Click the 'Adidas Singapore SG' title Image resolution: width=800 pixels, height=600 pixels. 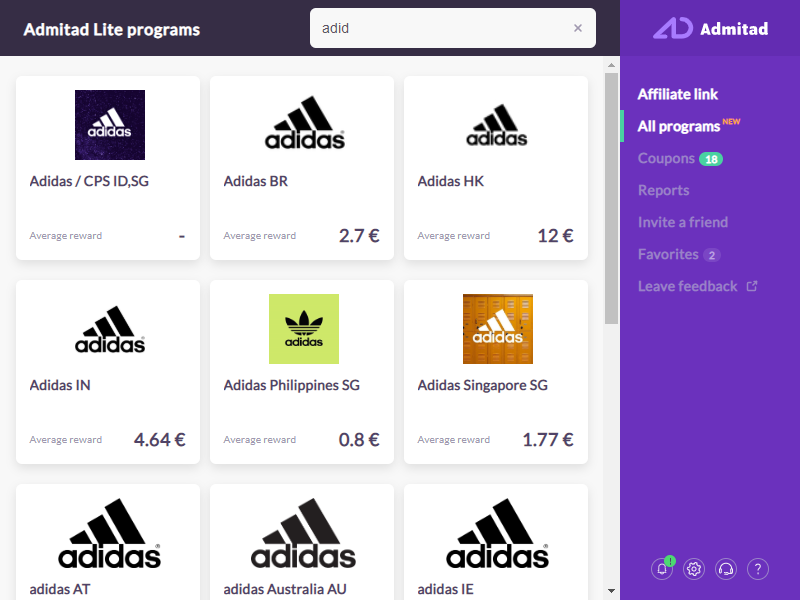[483, 385]
